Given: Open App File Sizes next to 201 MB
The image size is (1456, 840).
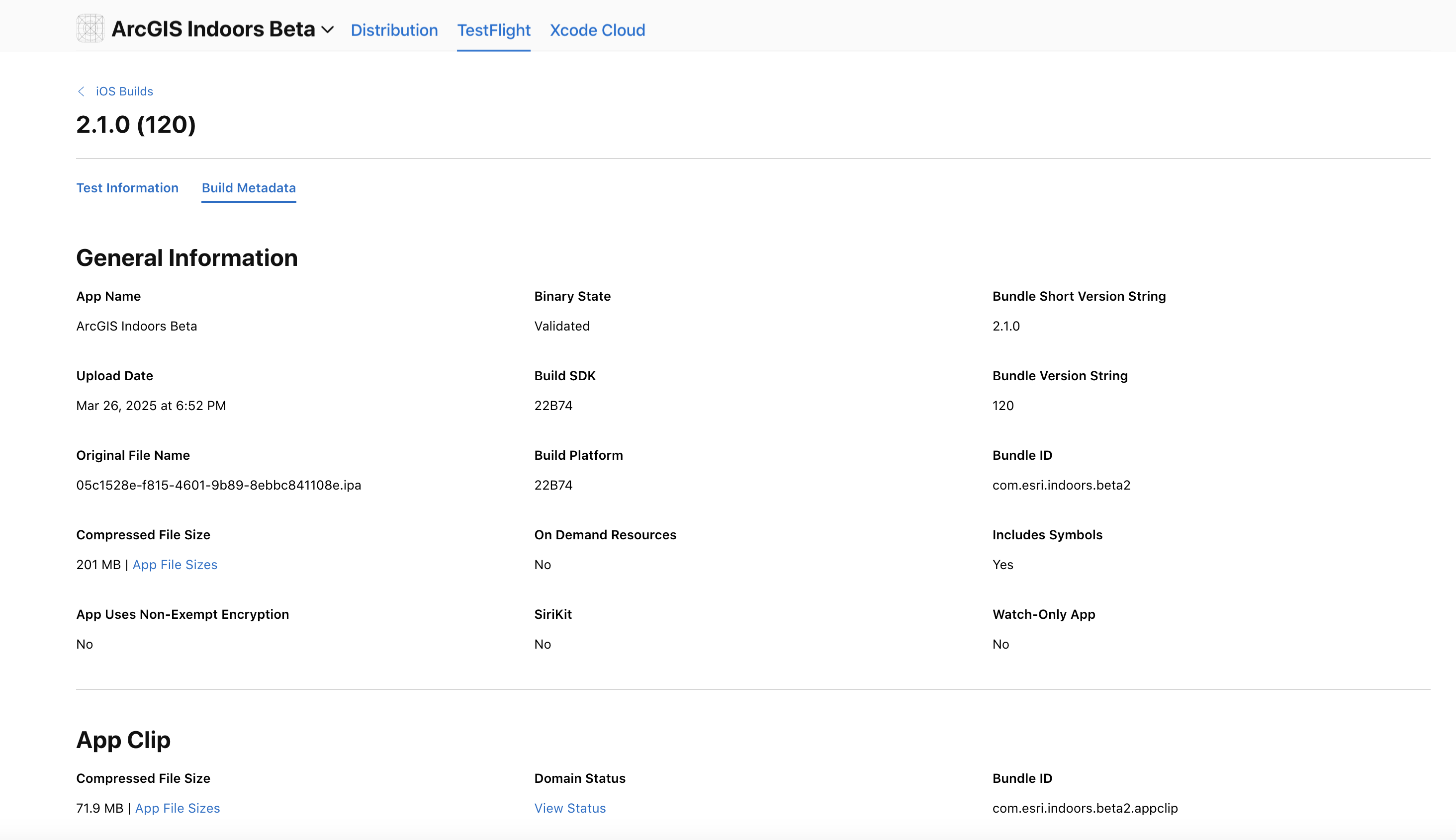Looking at the screenshot, I should 175,565.
